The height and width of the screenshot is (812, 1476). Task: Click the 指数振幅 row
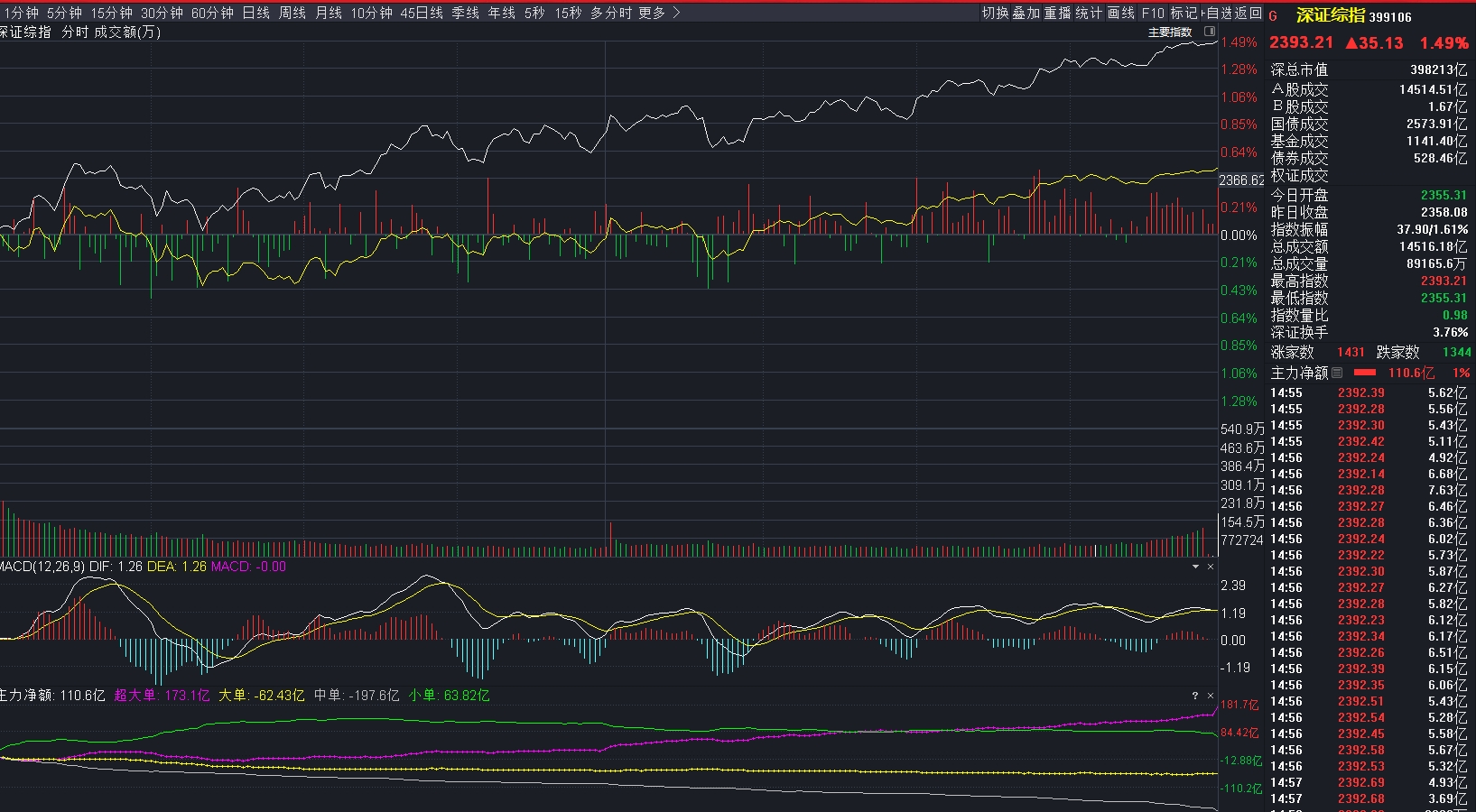(1369, 229)
